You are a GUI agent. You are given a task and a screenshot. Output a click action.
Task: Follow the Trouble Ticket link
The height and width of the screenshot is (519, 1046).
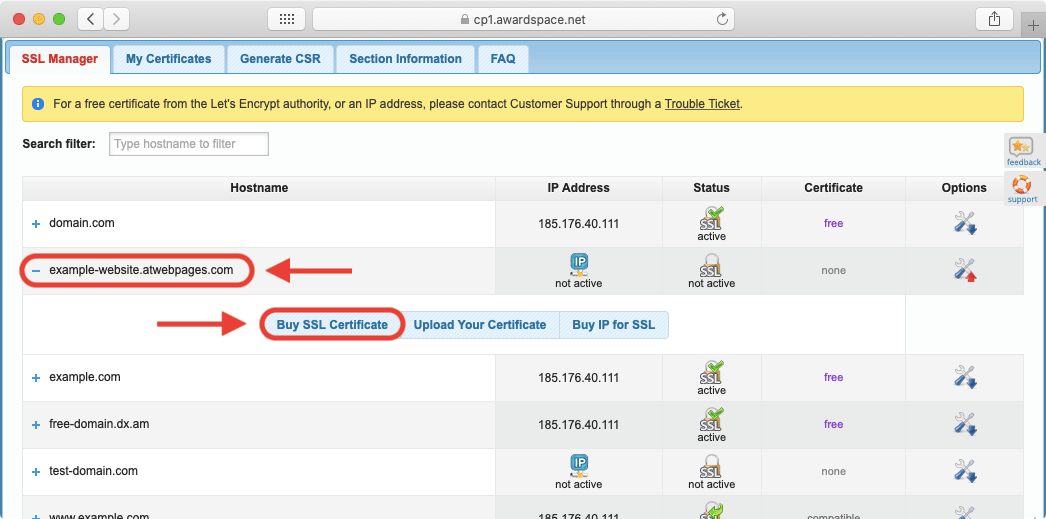point(702,104)
